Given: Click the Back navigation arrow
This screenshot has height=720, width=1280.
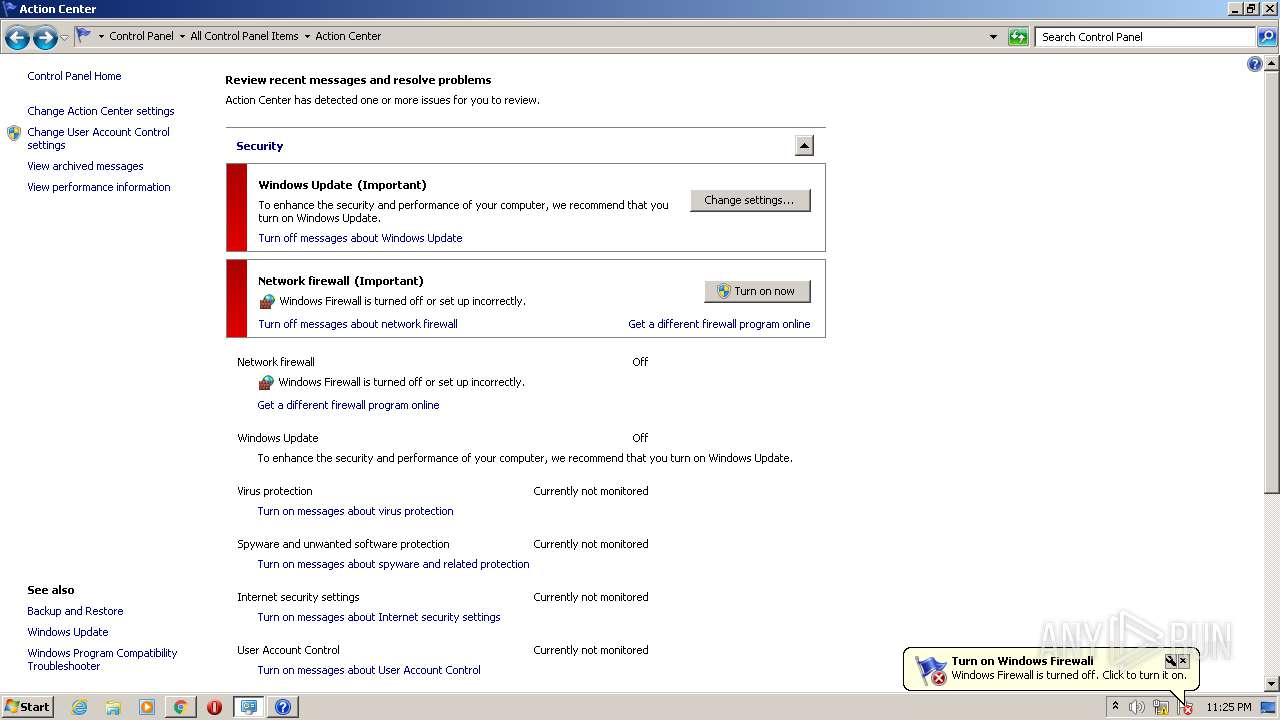Looking at the screenshot, I should point(17,38).
